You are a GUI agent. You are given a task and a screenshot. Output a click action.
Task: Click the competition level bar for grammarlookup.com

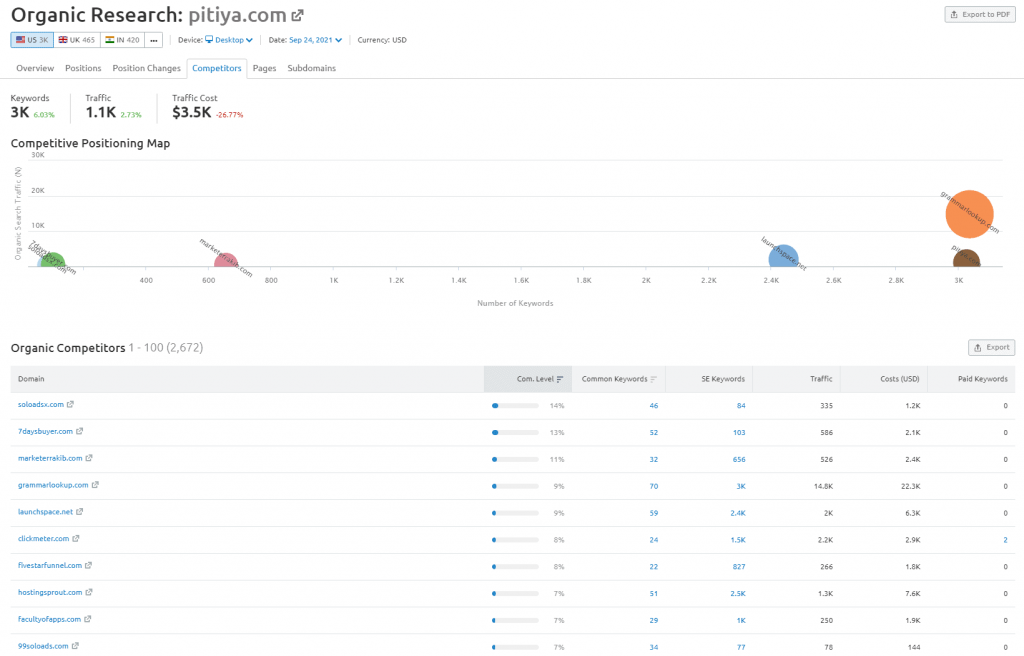pyautogui.click(x=515, y=486)
